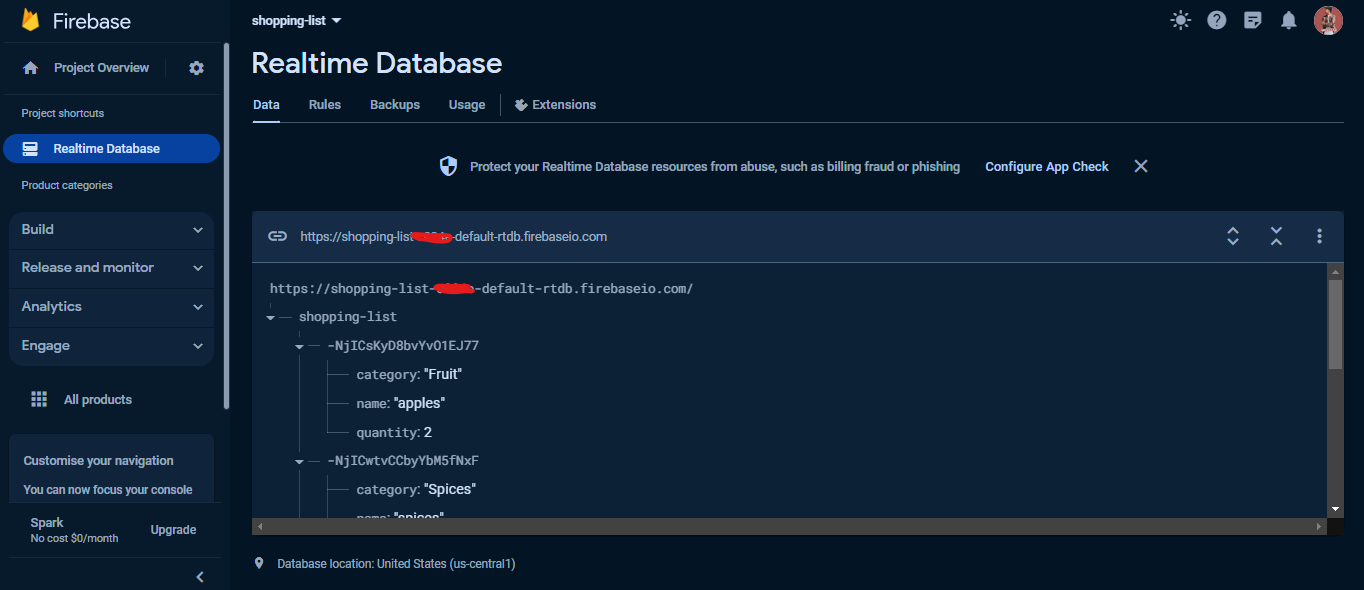This screenshot has width=1364, height=590.
Task: Collapse the shopping-list tree node
Action: click(271, 317)
